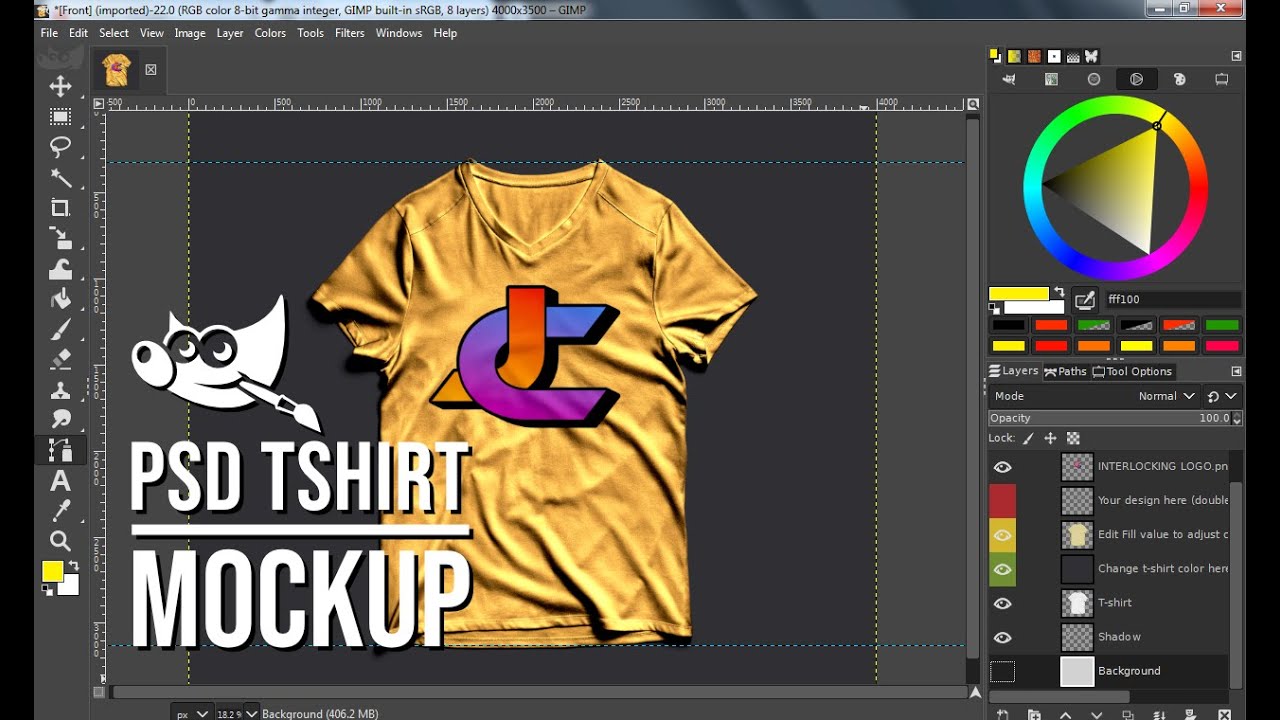Choose the Watercolor color selector
This screenshot has height=720, width=1280.
pos(1094,79)
